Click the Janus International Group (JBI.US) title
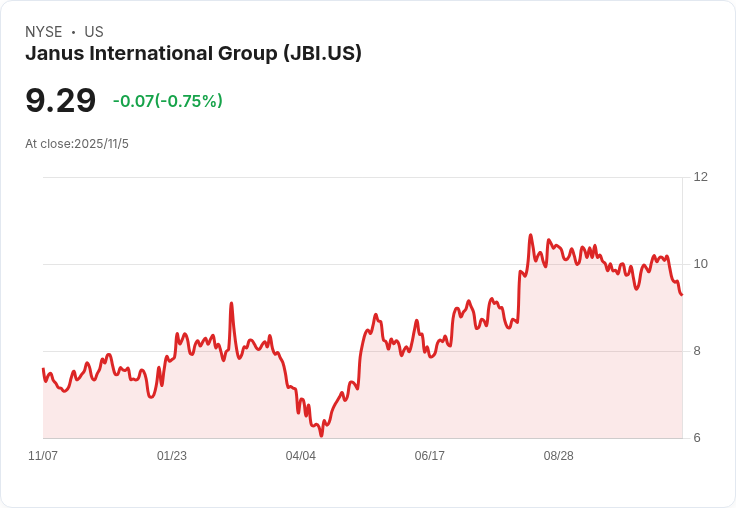736x508 pixels. pyautogui.click(x=193, y=53)
